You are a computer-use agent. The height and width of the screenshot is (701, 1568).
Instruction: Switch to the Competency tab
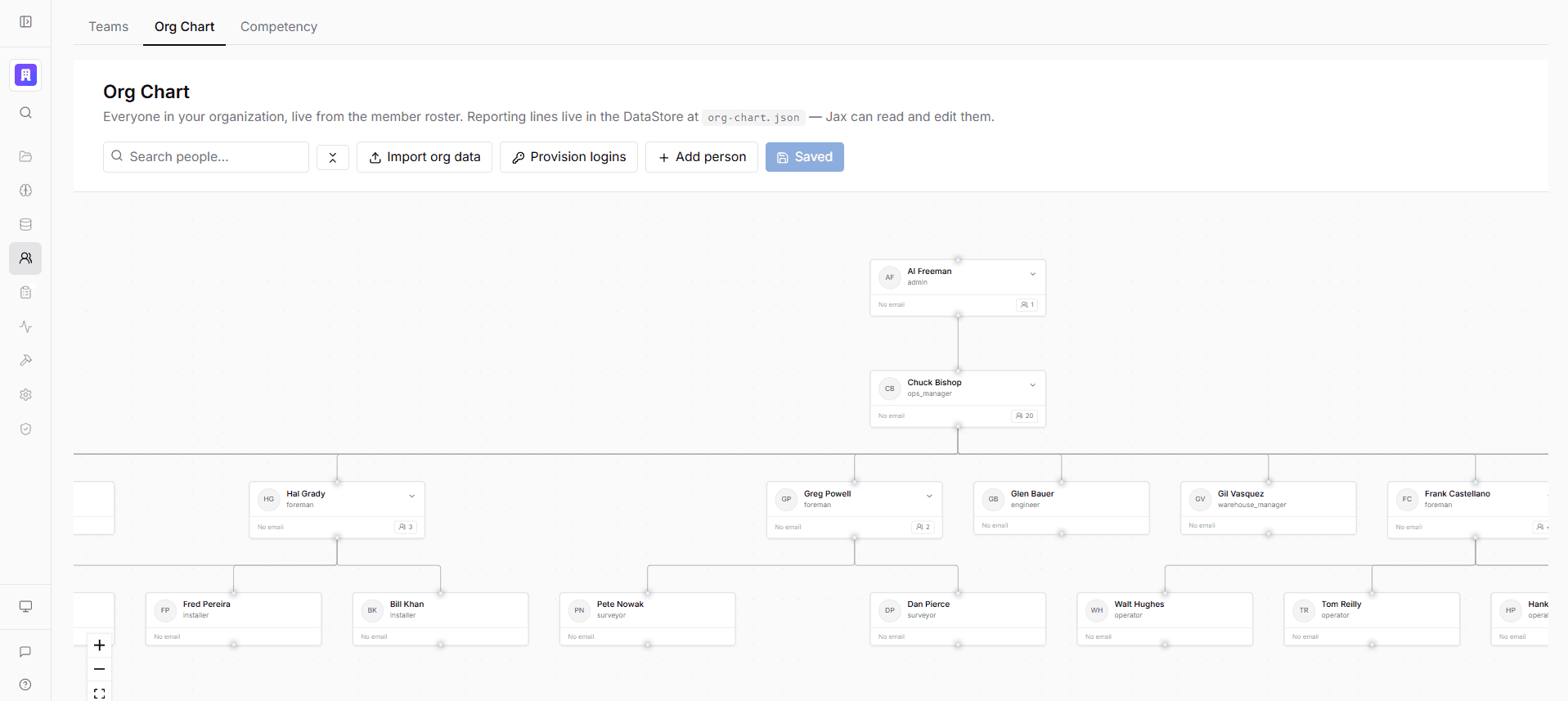click(x=279, y=26)
